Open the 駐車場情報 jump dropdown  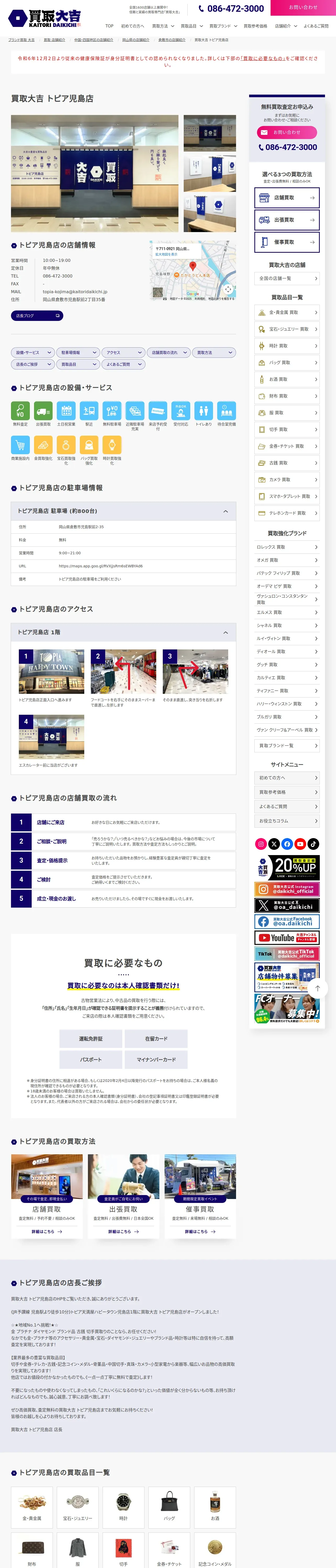click(x=77, y=353)
